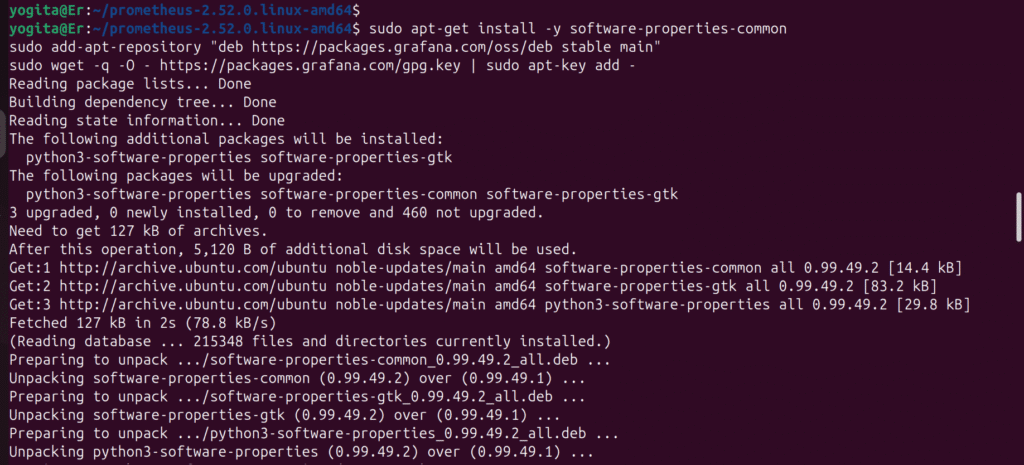
Task: Click the Get:1 archive.ubuntu.com URL
Action: [x=194, y=268]
